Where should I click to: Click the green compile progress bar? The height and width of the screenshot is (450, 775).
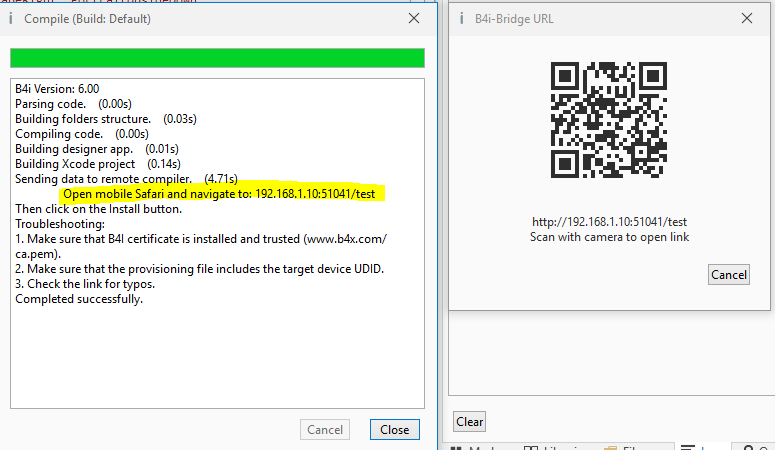(x=217, y=58)
